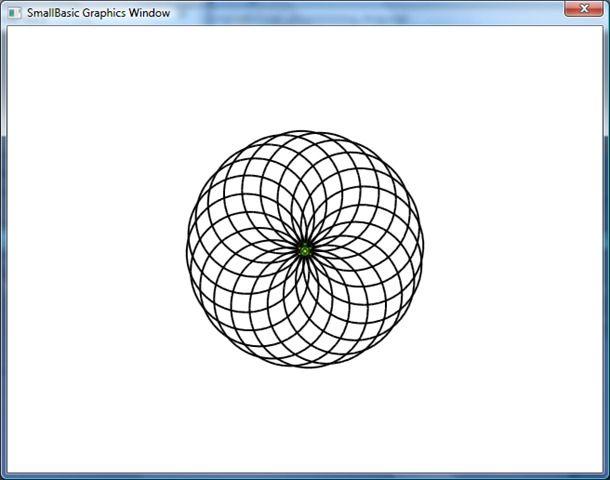Click the window's right border edge
Viewport: 610px width, 480px height.
pos(606,250)
